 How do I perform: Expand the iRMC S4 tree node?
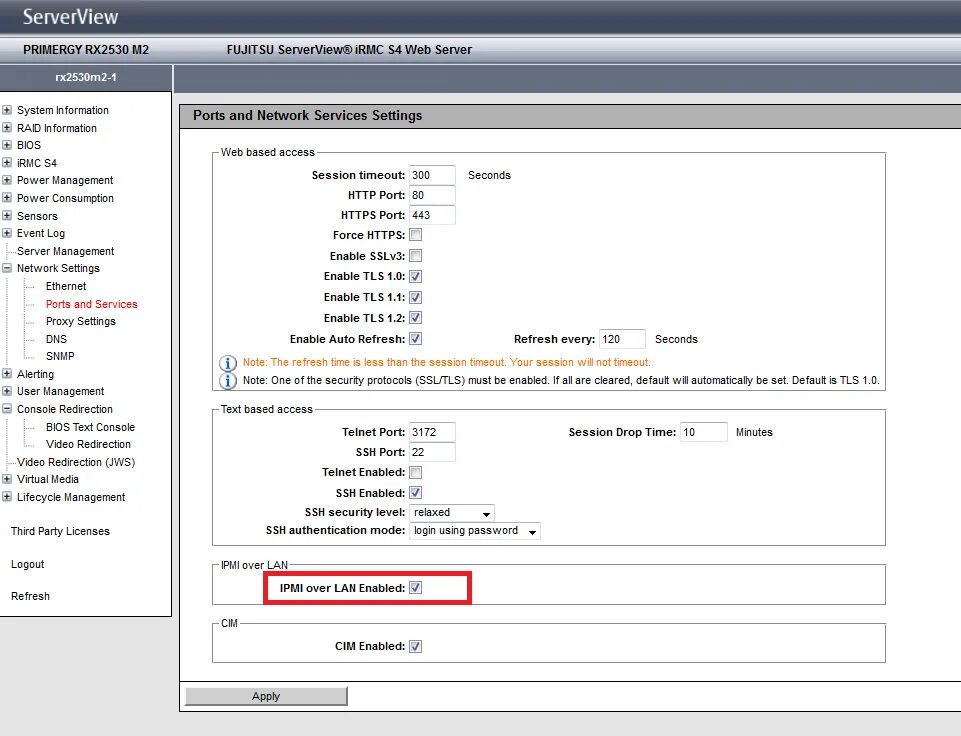[x=7, y=162]
